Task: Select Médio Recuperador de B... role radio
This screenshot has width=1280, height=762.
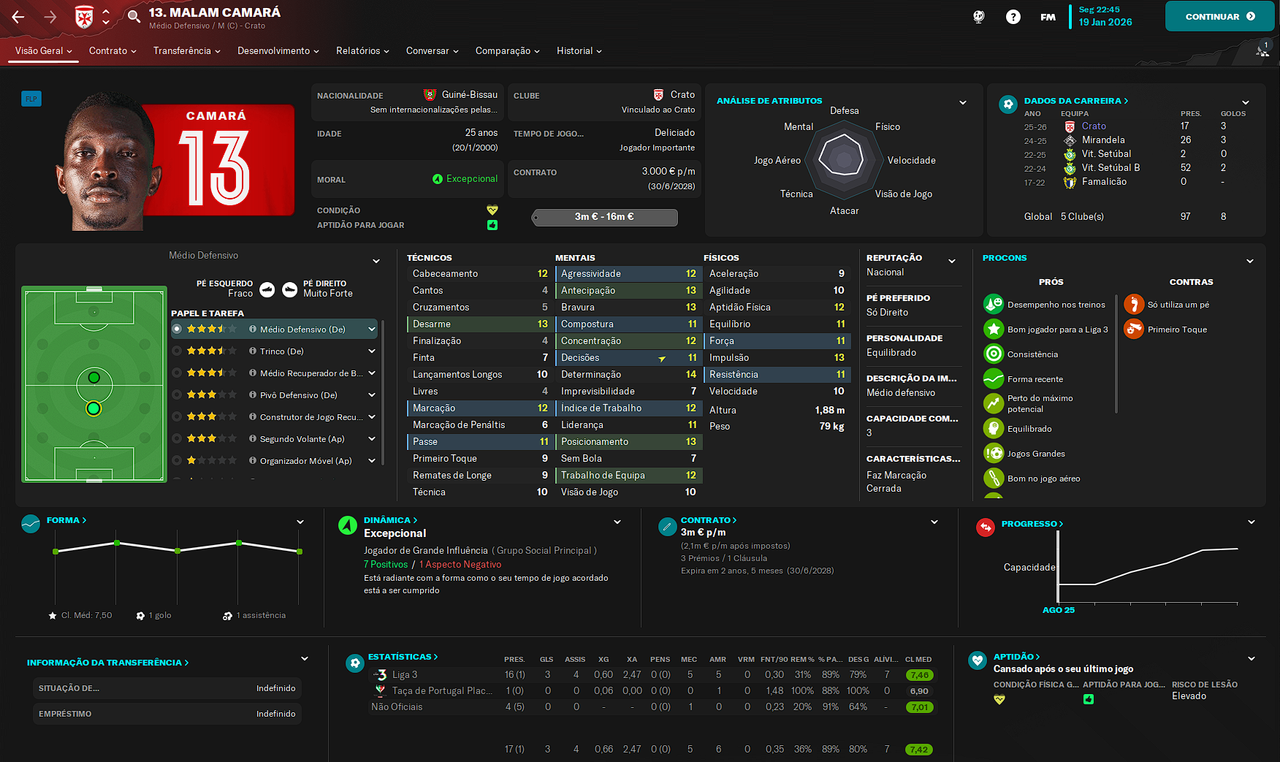Action: pyautogui.click(x=177, y=373)
